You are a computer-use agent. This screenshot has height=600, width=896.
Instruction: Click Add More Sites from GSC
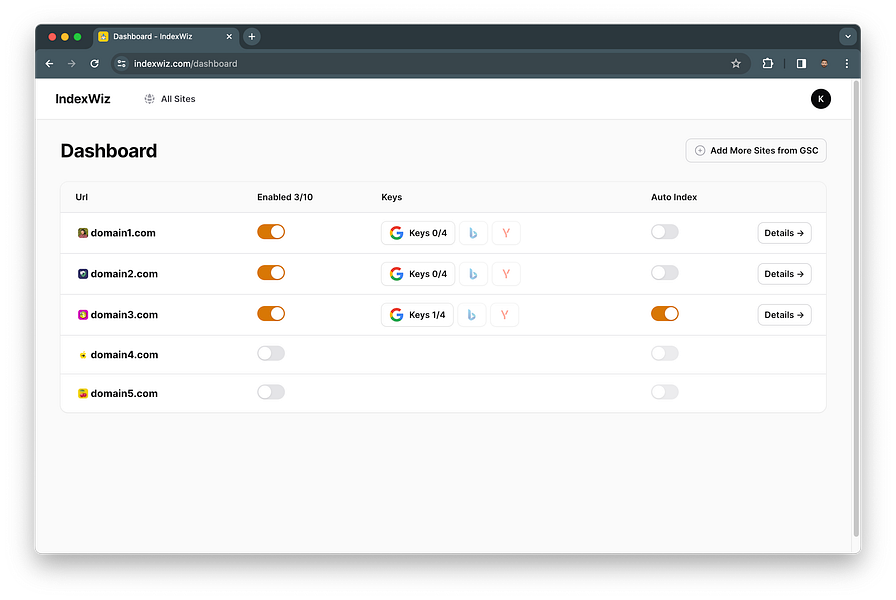coord(756,151)
